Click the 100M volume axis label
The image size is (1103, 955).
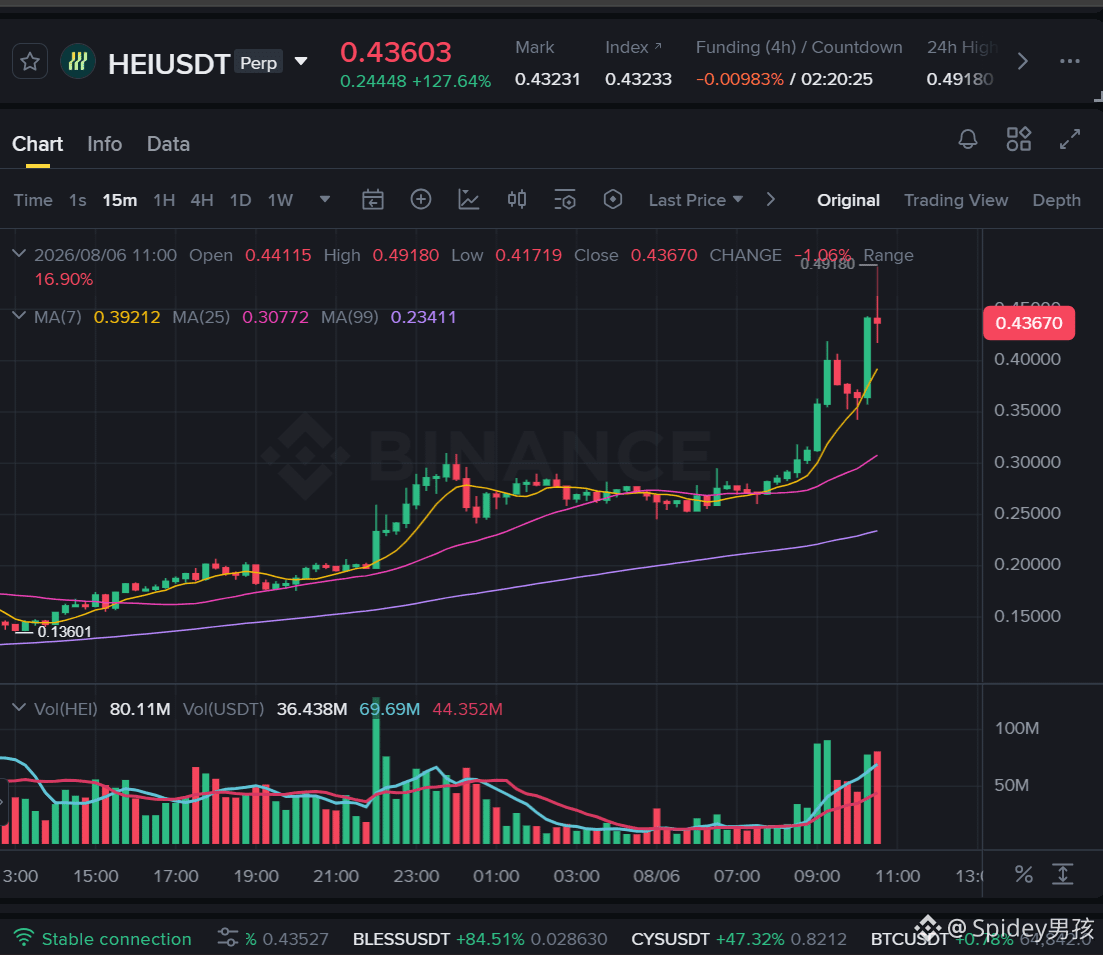tap(1016, 728)
